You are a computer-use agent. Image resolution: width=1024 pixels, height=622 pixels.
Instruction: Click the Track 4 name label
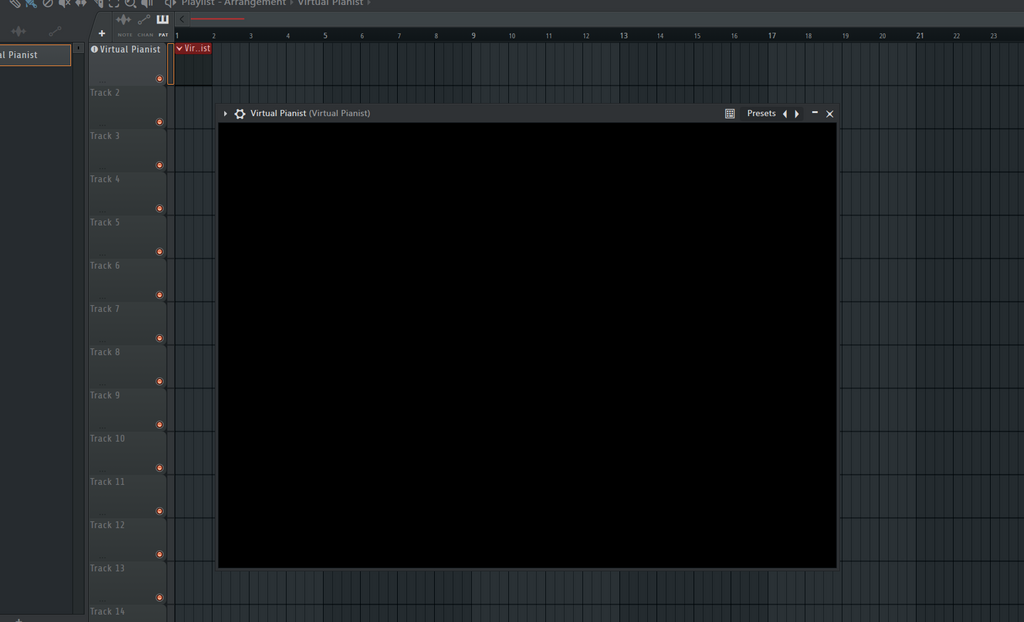[105, 179]
